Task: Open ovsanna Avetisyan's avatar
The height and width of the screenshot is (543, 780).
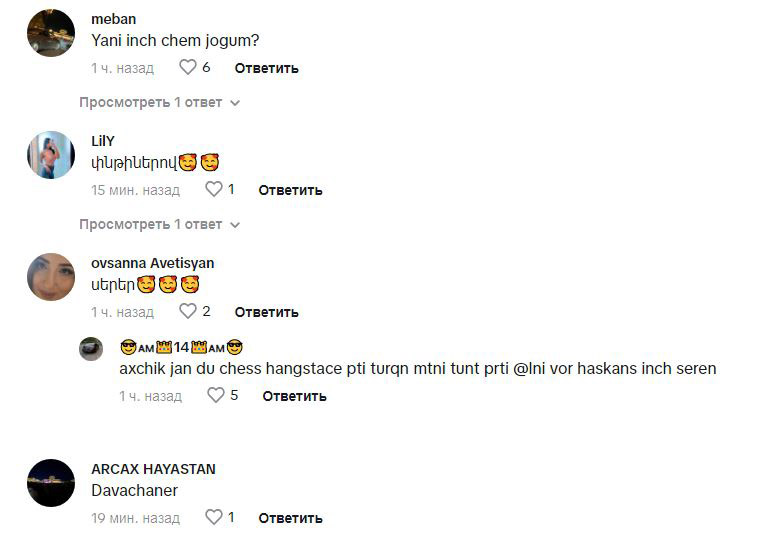Action: coord(51,277)
